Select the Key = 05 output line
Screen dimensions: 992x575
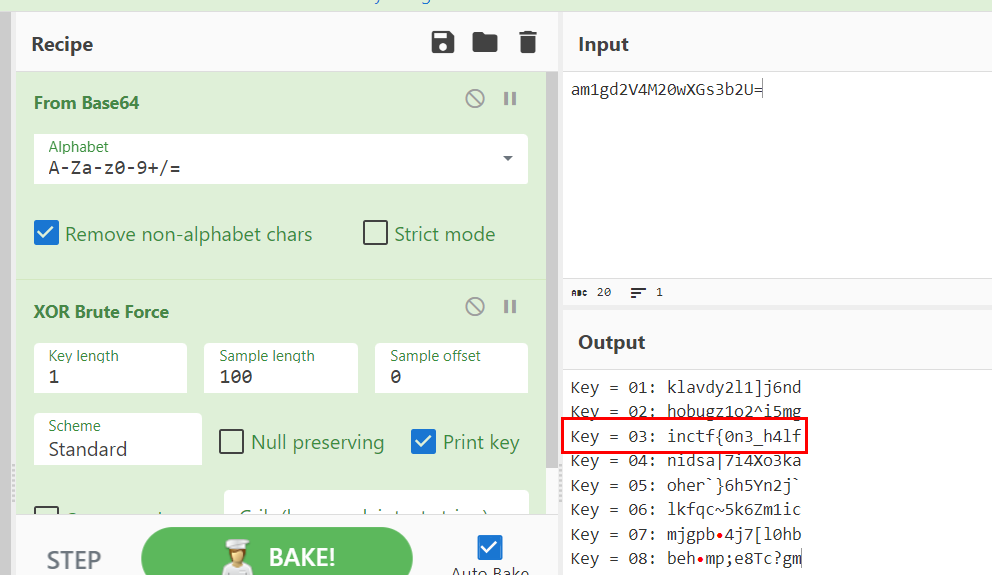[x=686, y=485]
